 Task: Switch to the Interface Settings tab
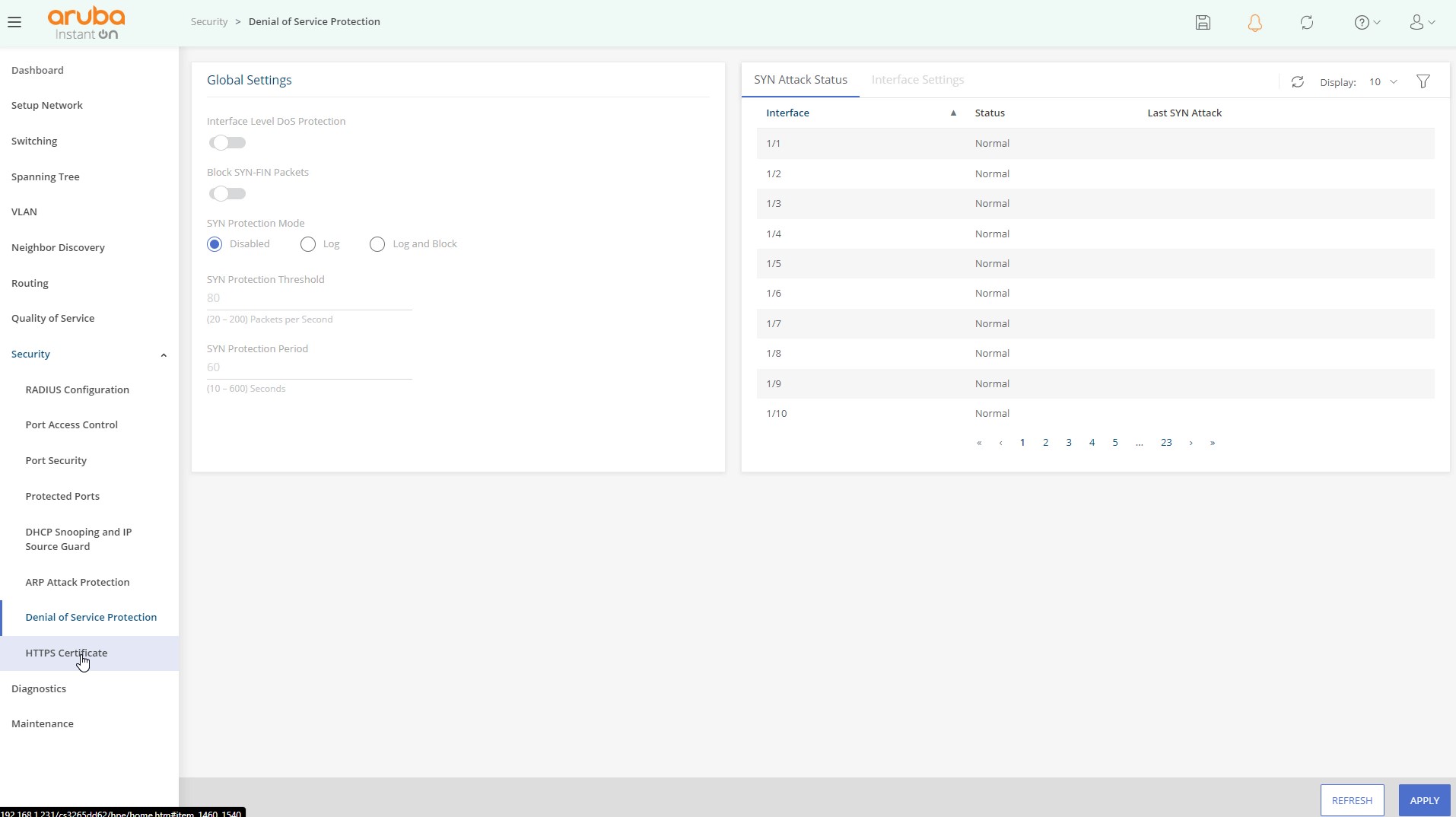point(917,80)
